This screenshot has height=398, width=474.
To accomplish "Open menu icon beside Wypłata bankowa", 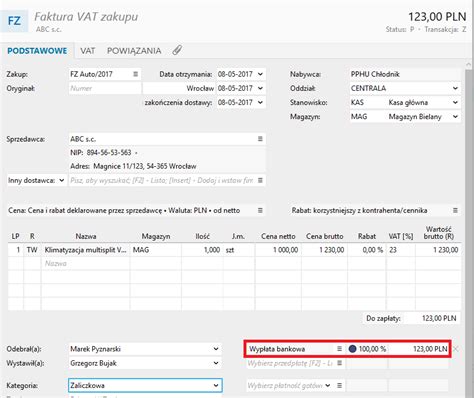I will [x=339, y=349].
